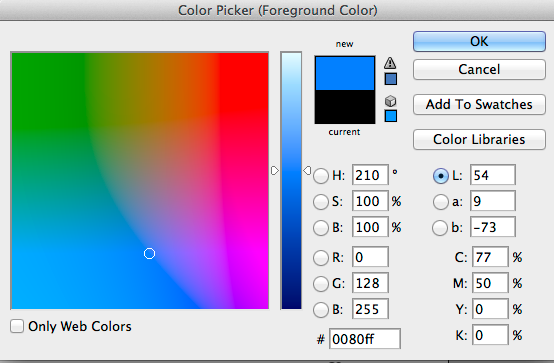Click the circular marker in the color field
Image resolution: width=554 pixels, height=363 pixels.
pos(149,253)
